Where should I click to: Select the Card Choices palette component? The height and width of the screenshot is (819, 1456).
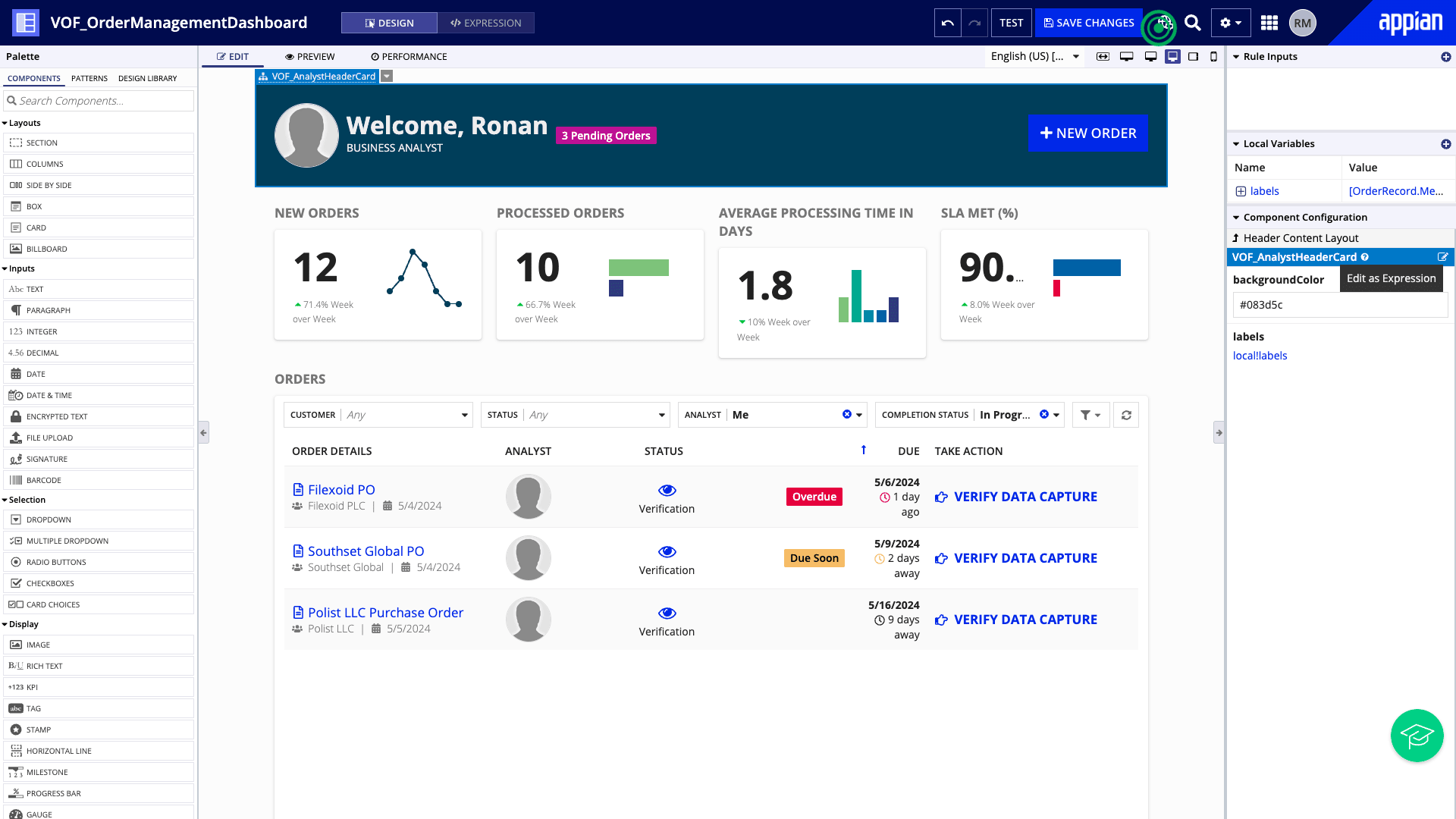coord(99,604)
